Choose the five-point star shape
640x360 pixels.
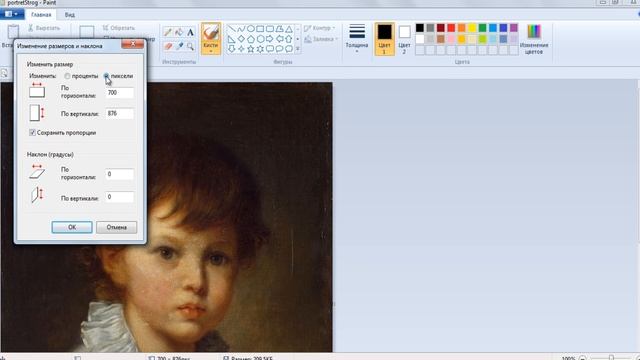pyautogui.click(x=251, y=49)
